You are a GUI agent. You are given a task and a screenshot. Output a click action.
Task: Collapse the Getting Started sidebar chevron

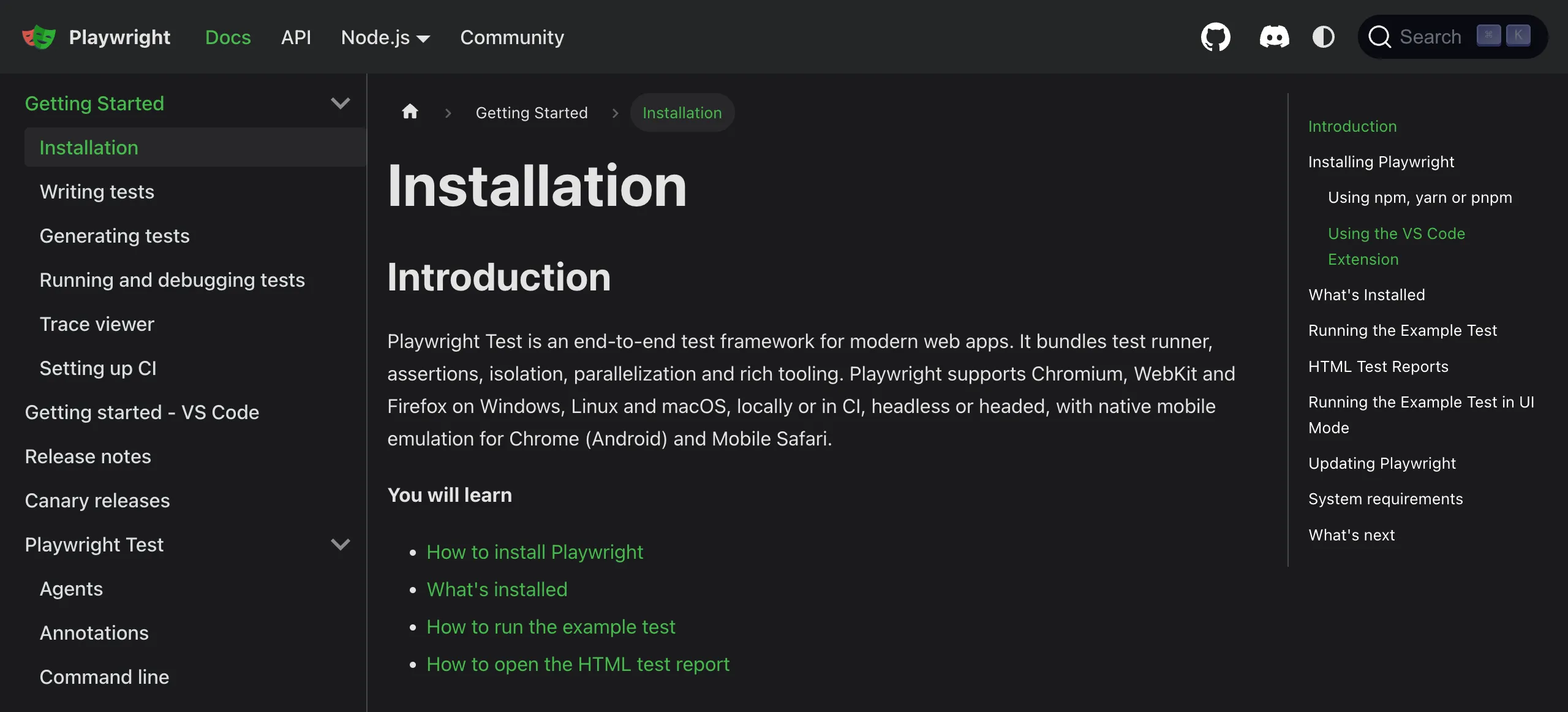coord(340,103)
